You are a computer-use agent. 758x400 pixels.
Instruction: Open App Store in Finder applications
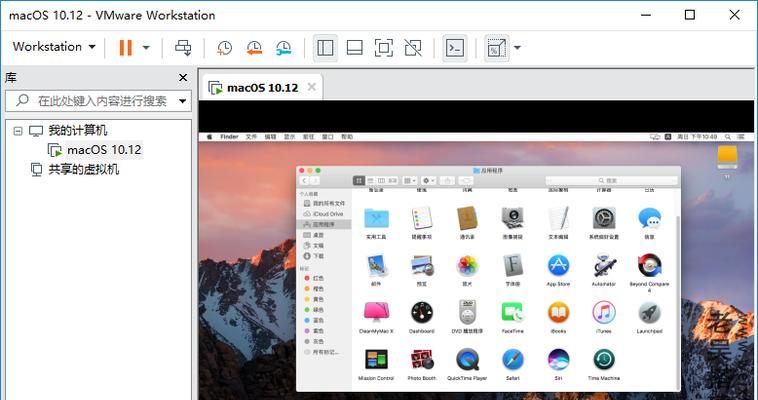click(558, 266)
